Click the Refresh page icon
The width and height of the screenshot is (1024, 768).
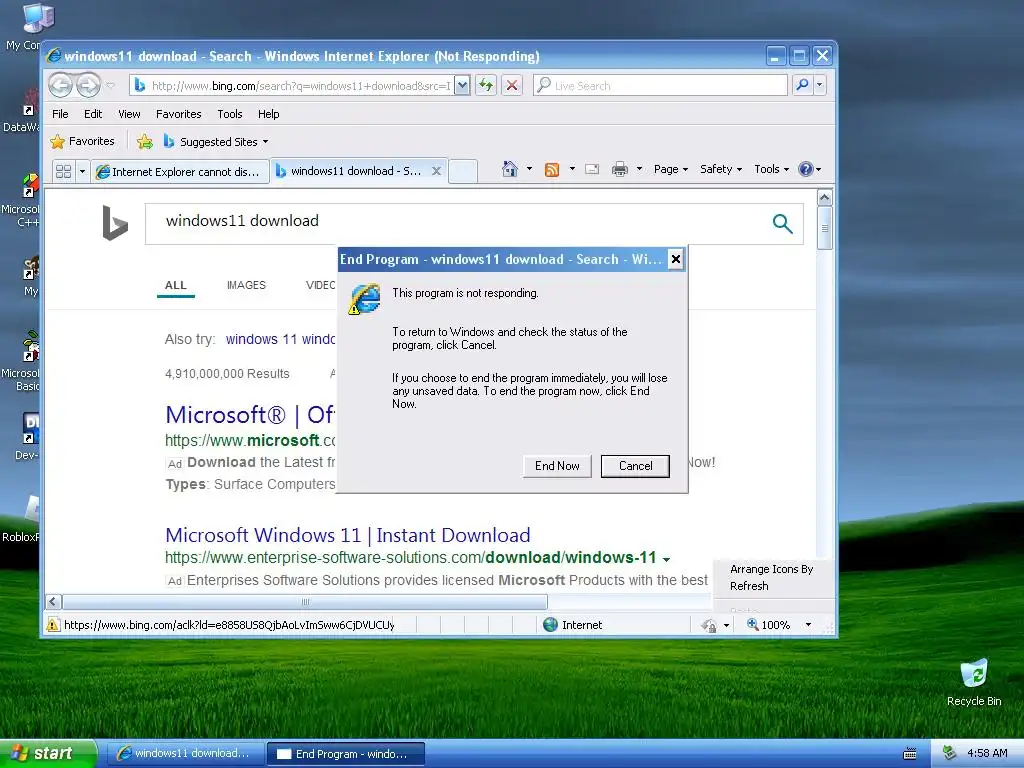[486, 85]
